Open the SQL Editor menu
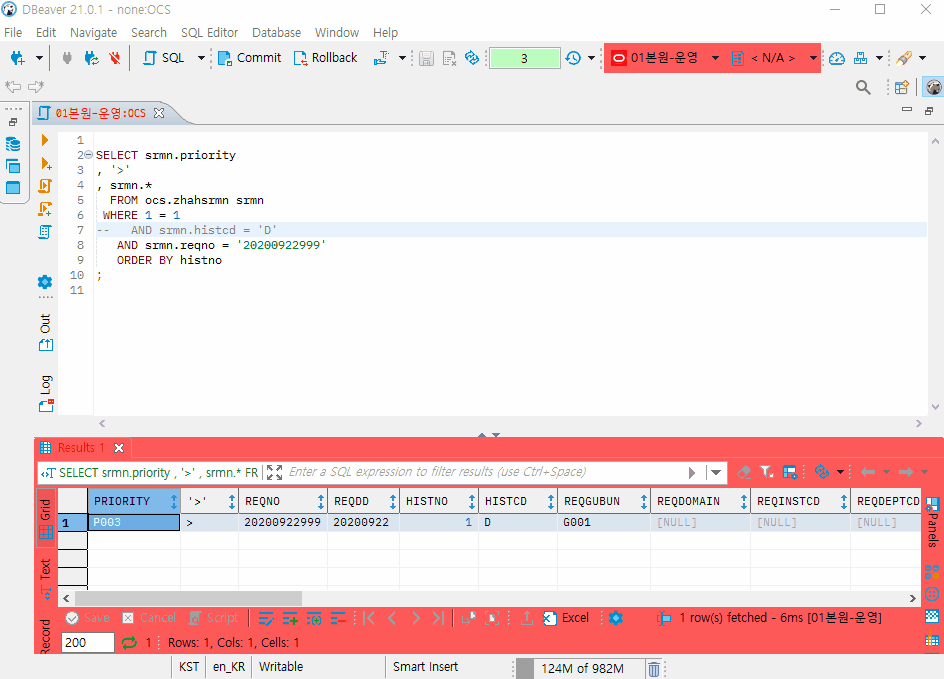944x679 pixels. [x=209, y=33]
